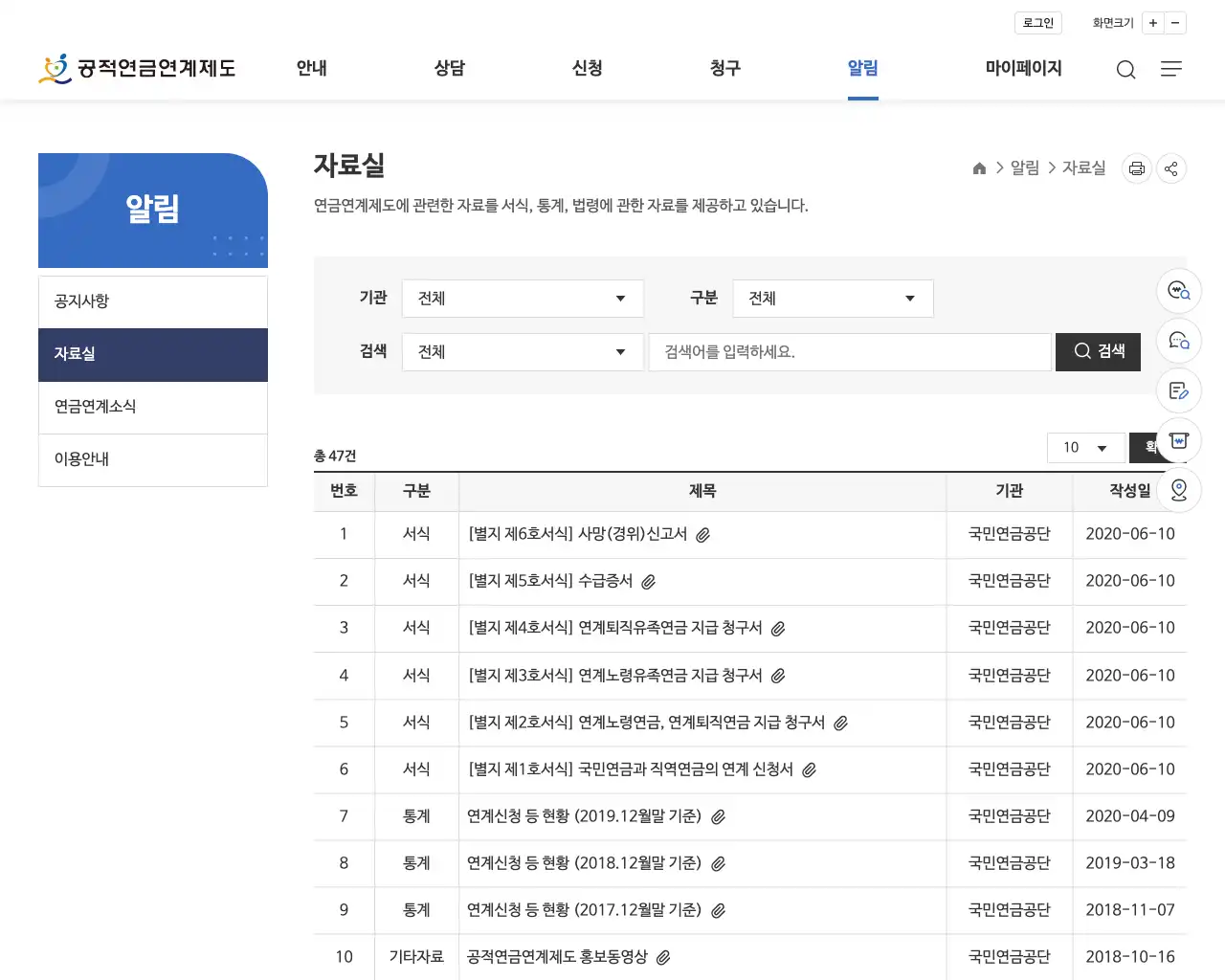Image resolution: width=1225 pixels, height=980 pixels.
Task: Open the site search magnifier icon
Action: 1125,69
